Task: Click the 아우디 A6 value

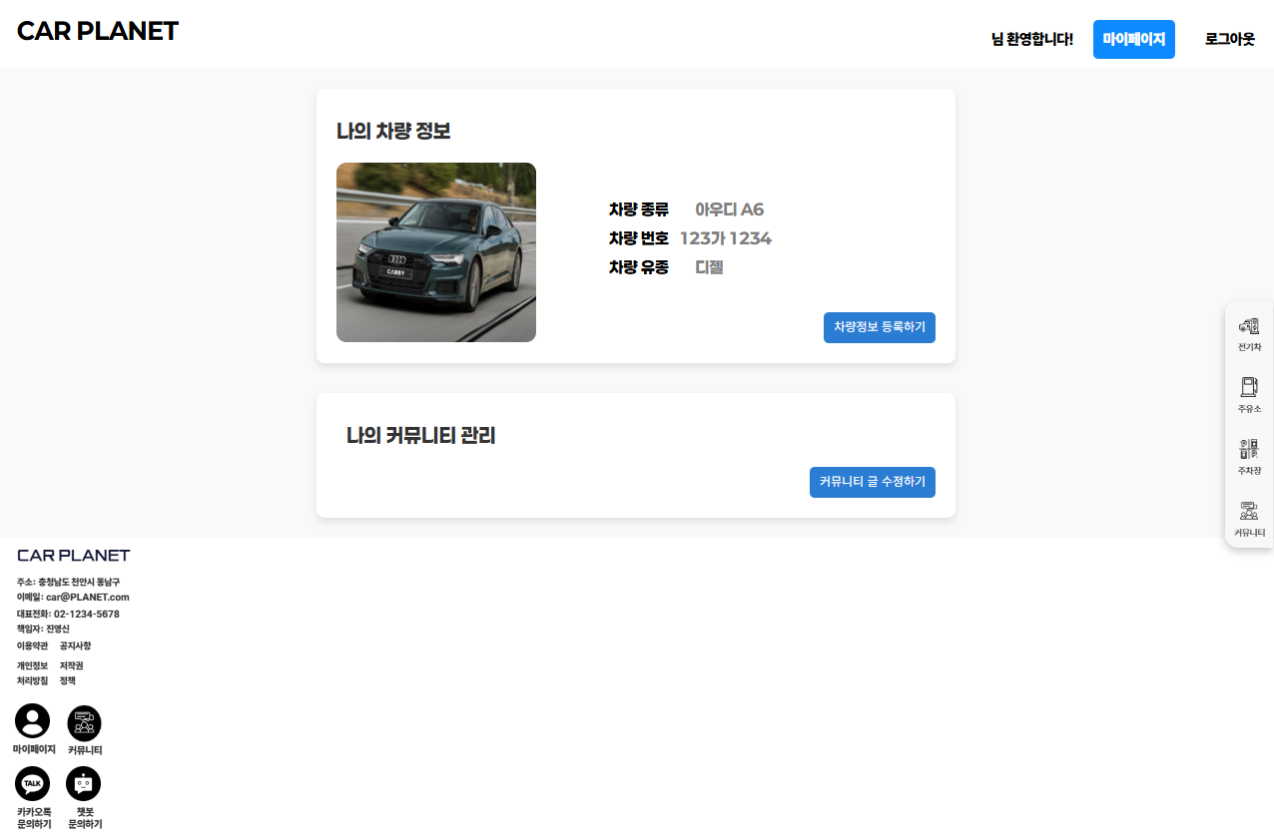Action: 729,210
